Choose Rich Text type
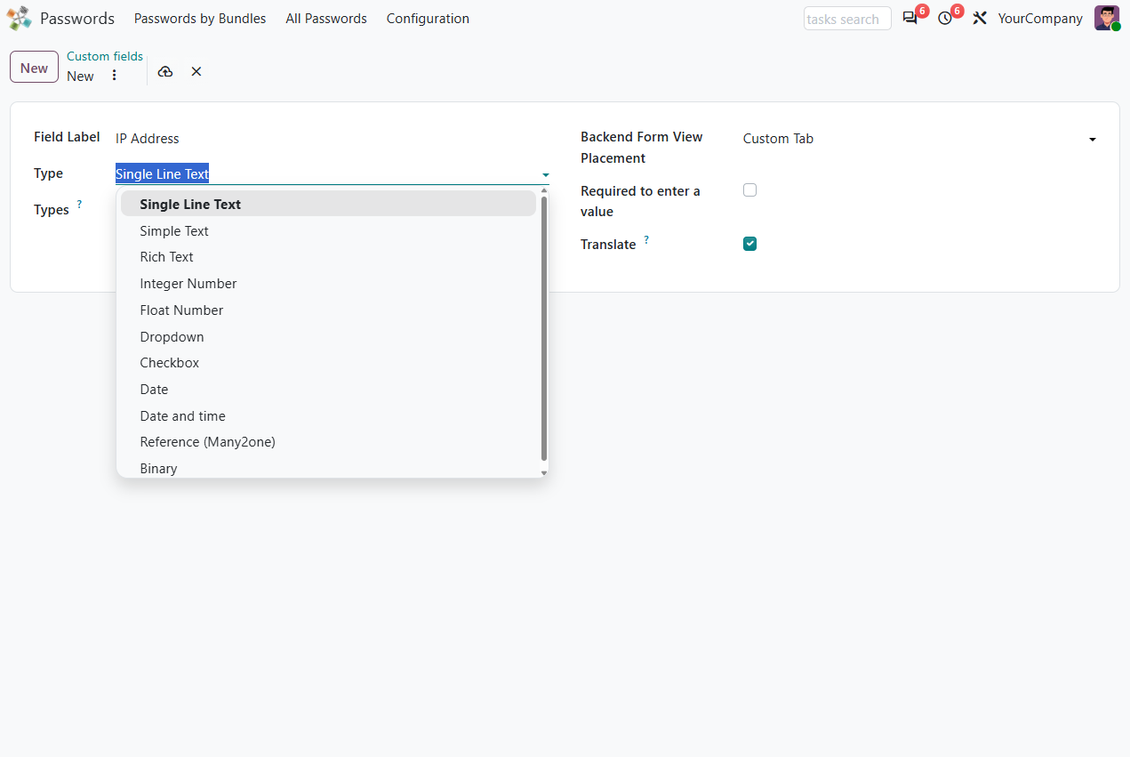This screenshot has height=757, width=1130. tap(329, 257)
